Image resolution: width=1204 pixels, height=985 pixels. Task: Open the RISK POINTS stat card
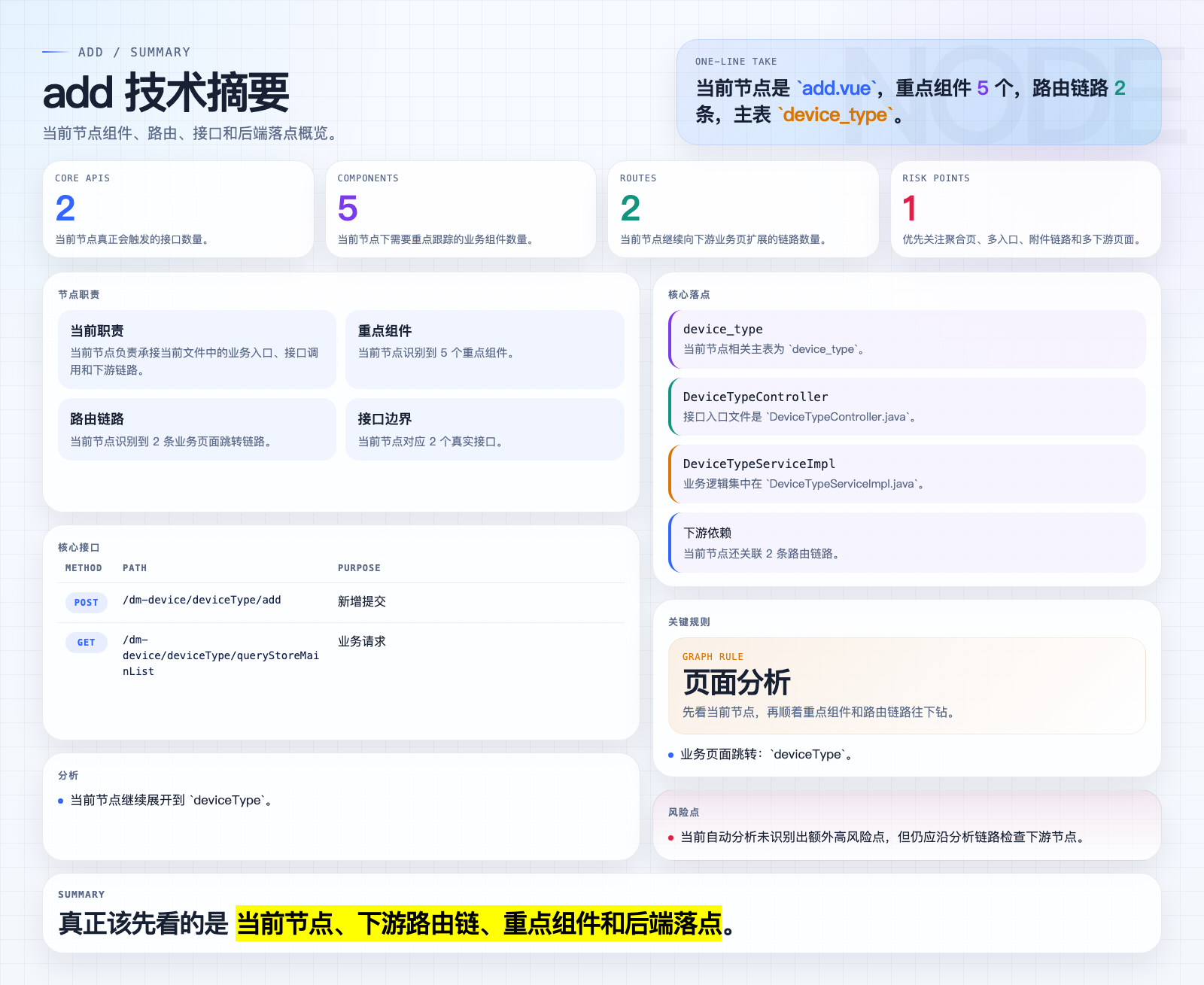point(1026,209)
